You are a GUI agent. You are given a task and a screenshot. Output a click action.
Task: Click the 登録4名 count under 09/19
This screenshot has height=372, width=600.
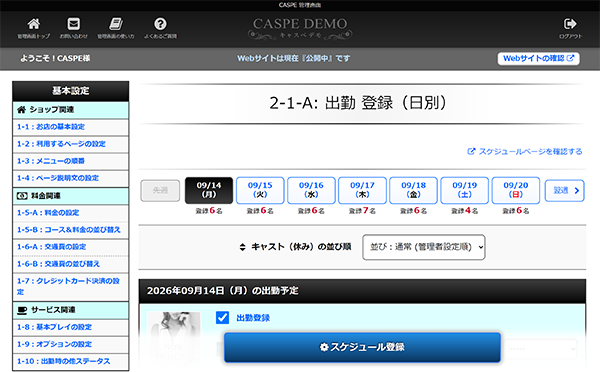(465, 210)
